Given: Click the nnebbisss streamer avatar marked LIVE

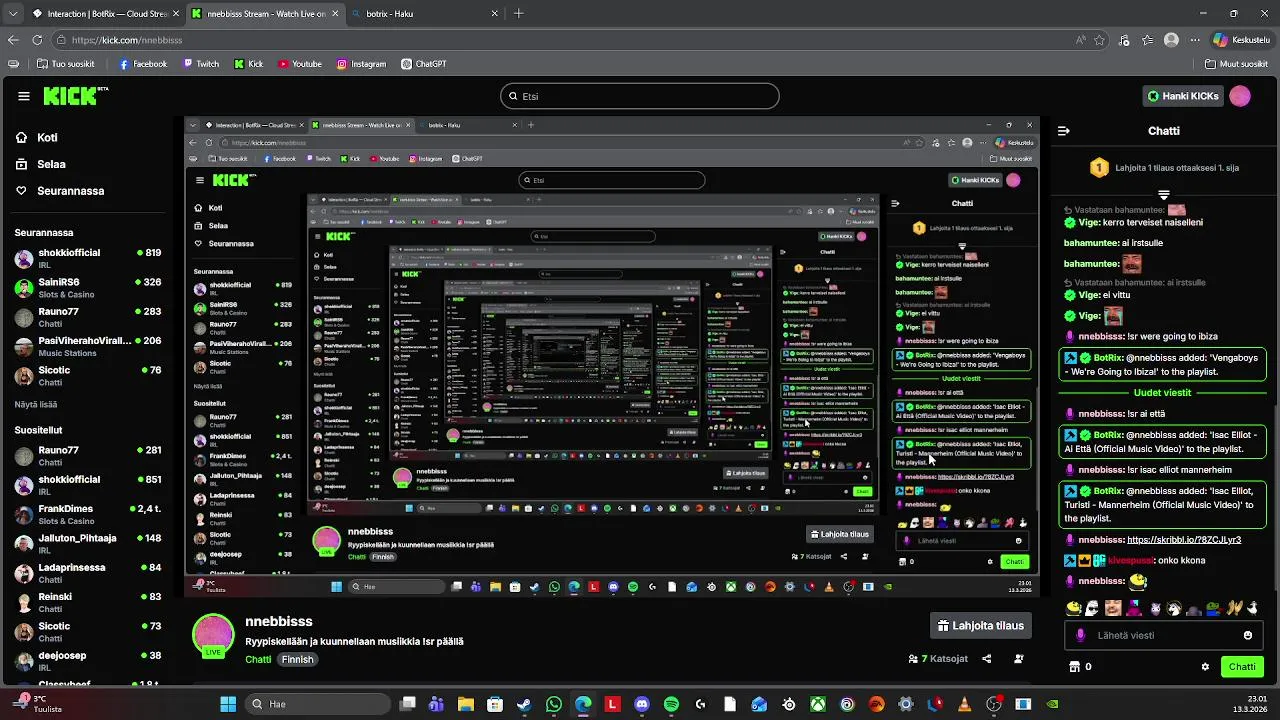Looking at the screenshot, I should tap(213, 636).
